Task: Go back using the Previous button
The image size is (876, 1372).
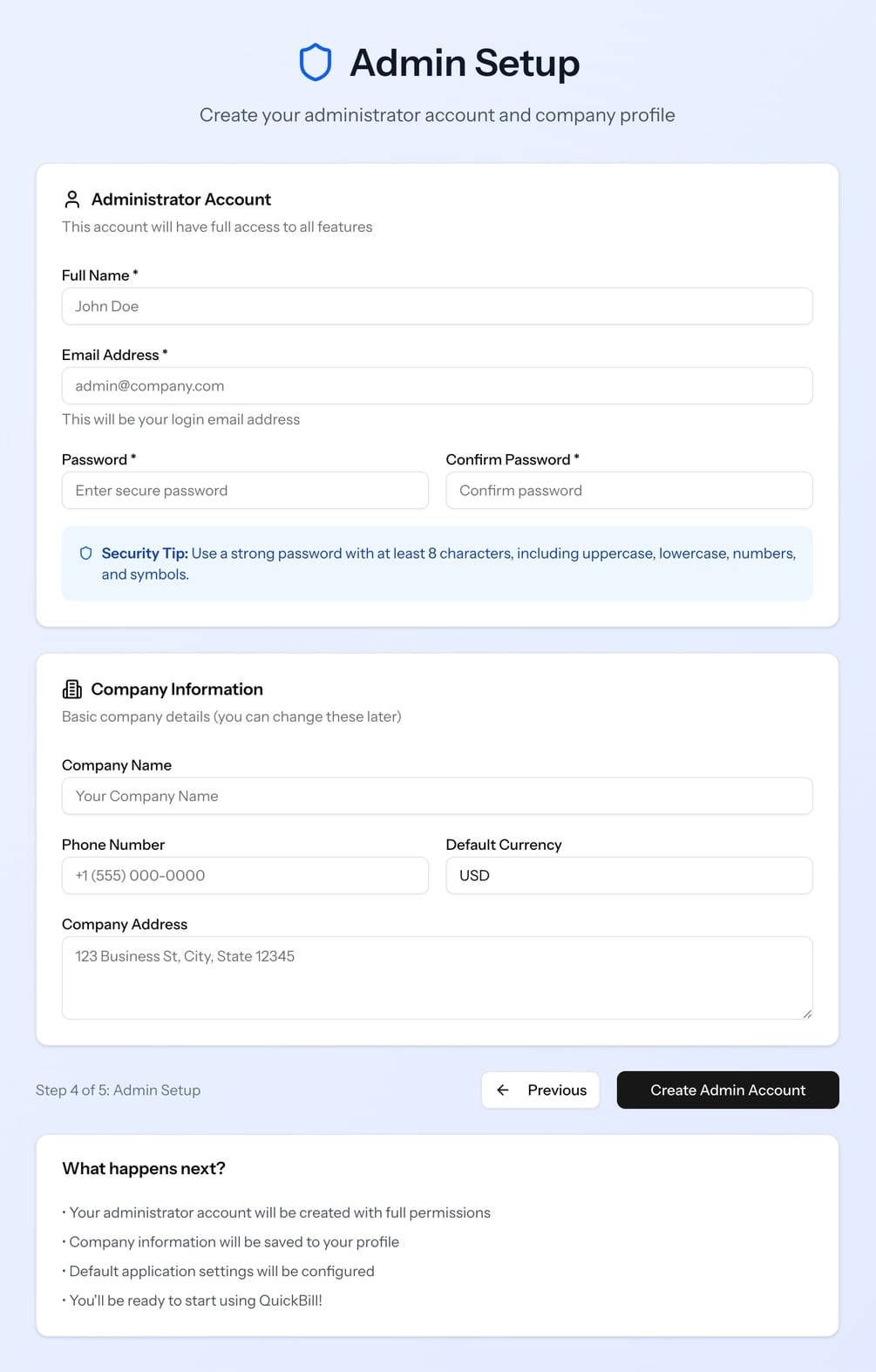Action: pos(540,1090)
